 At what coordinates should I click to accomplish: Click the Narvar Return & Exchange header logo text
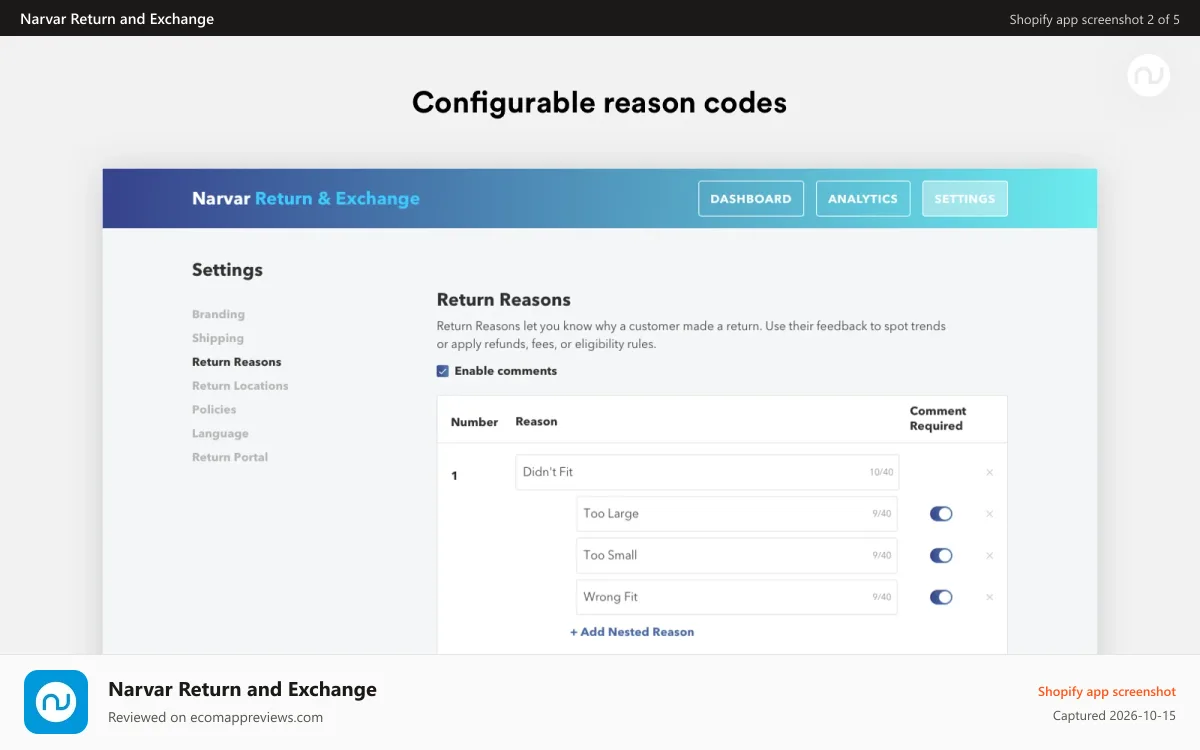(x=306, y=198)
